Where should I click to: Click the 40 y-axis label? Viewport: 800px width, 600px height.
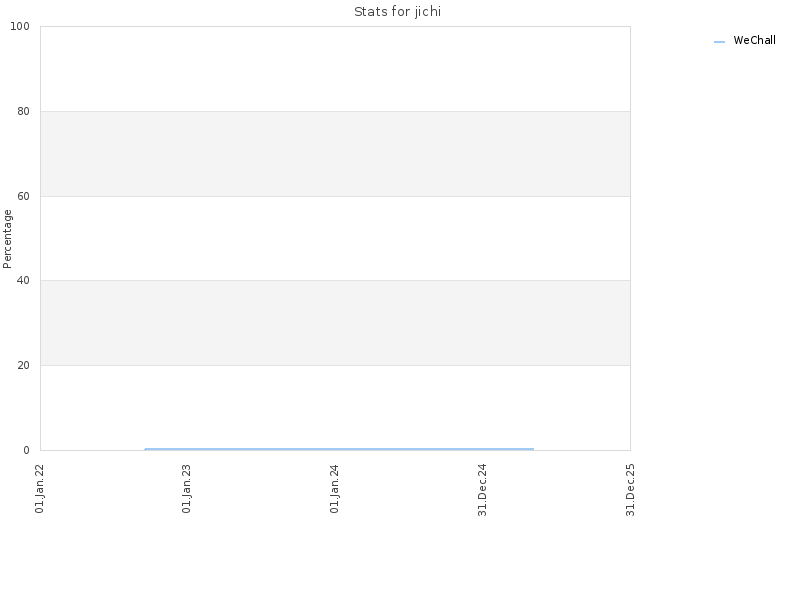click(23, 281)
